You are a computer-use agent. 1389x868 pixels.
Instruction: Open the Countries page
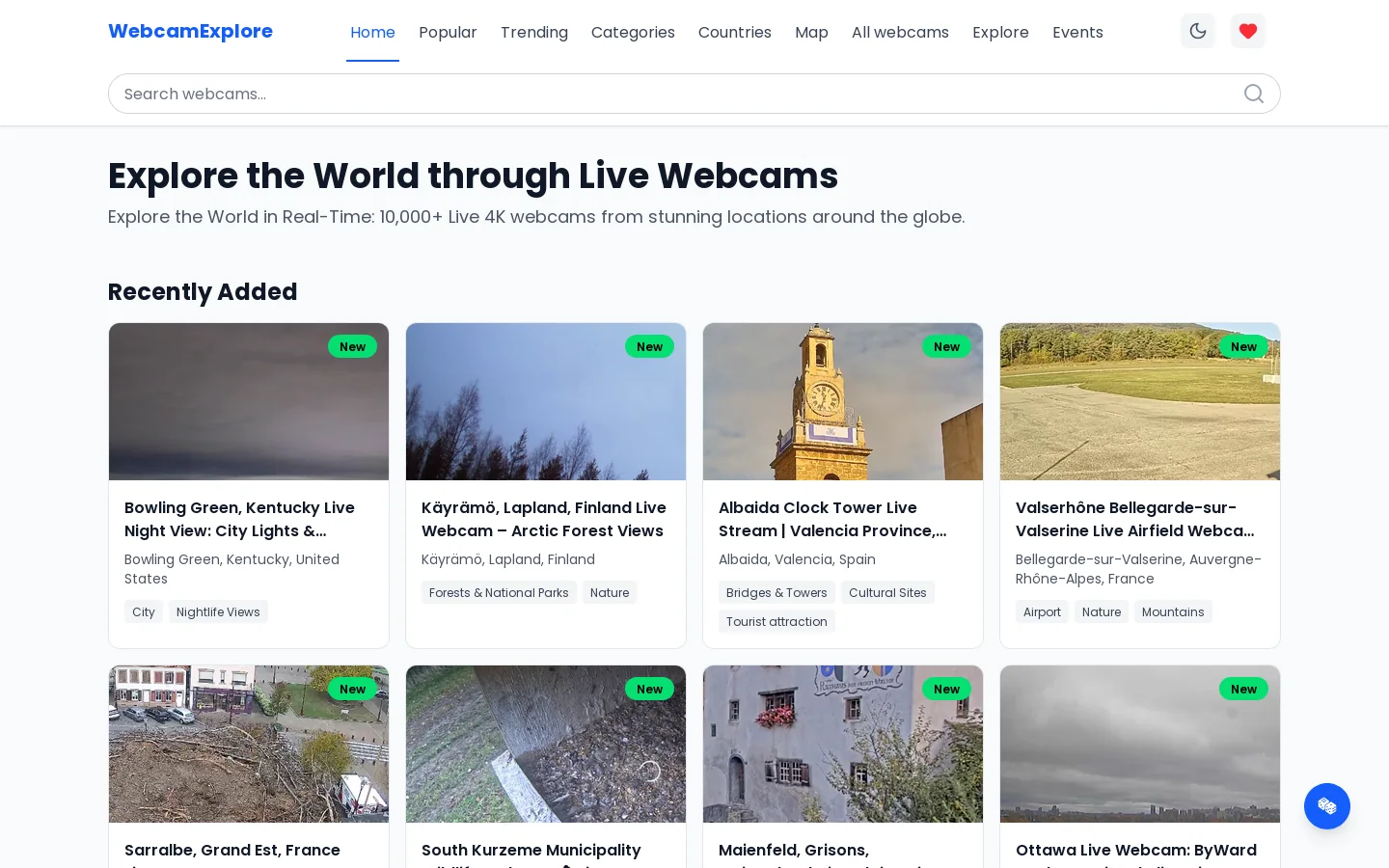click(735, 32)
